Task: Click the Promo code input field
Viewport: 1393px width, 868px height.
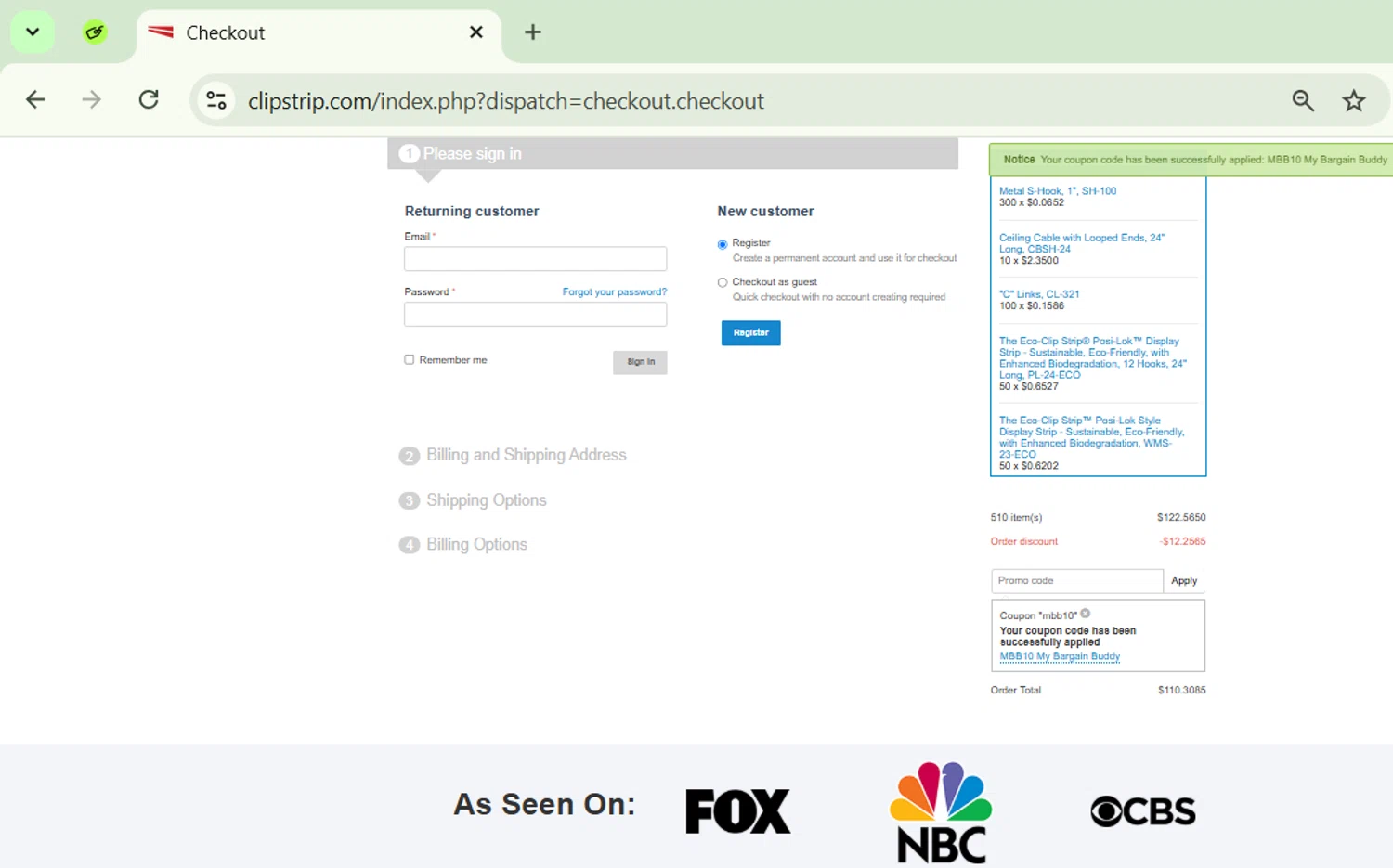Action: tap(1077, 581)
